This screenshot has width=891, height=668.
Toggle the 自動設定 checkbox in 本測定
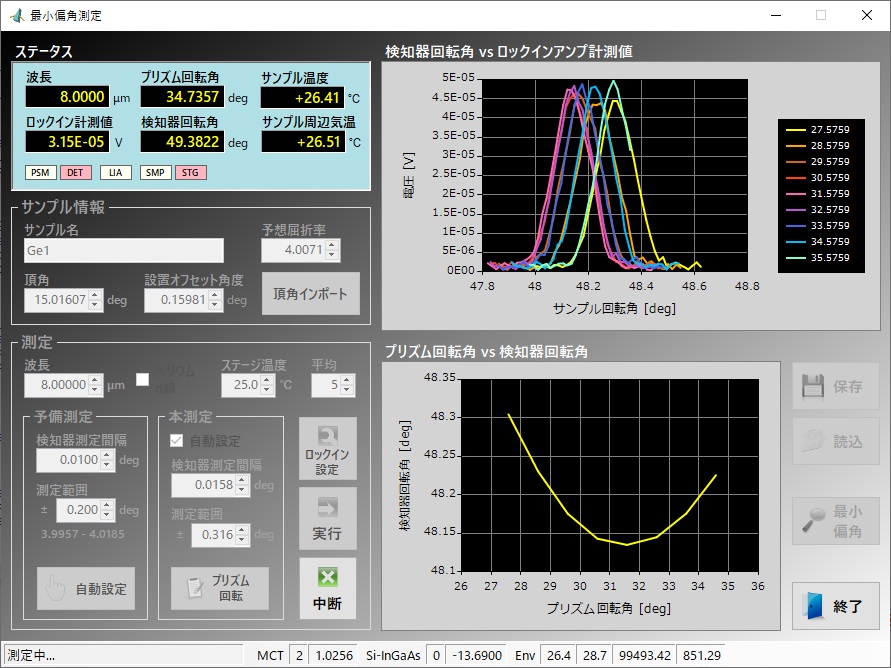tap(177, 440)
